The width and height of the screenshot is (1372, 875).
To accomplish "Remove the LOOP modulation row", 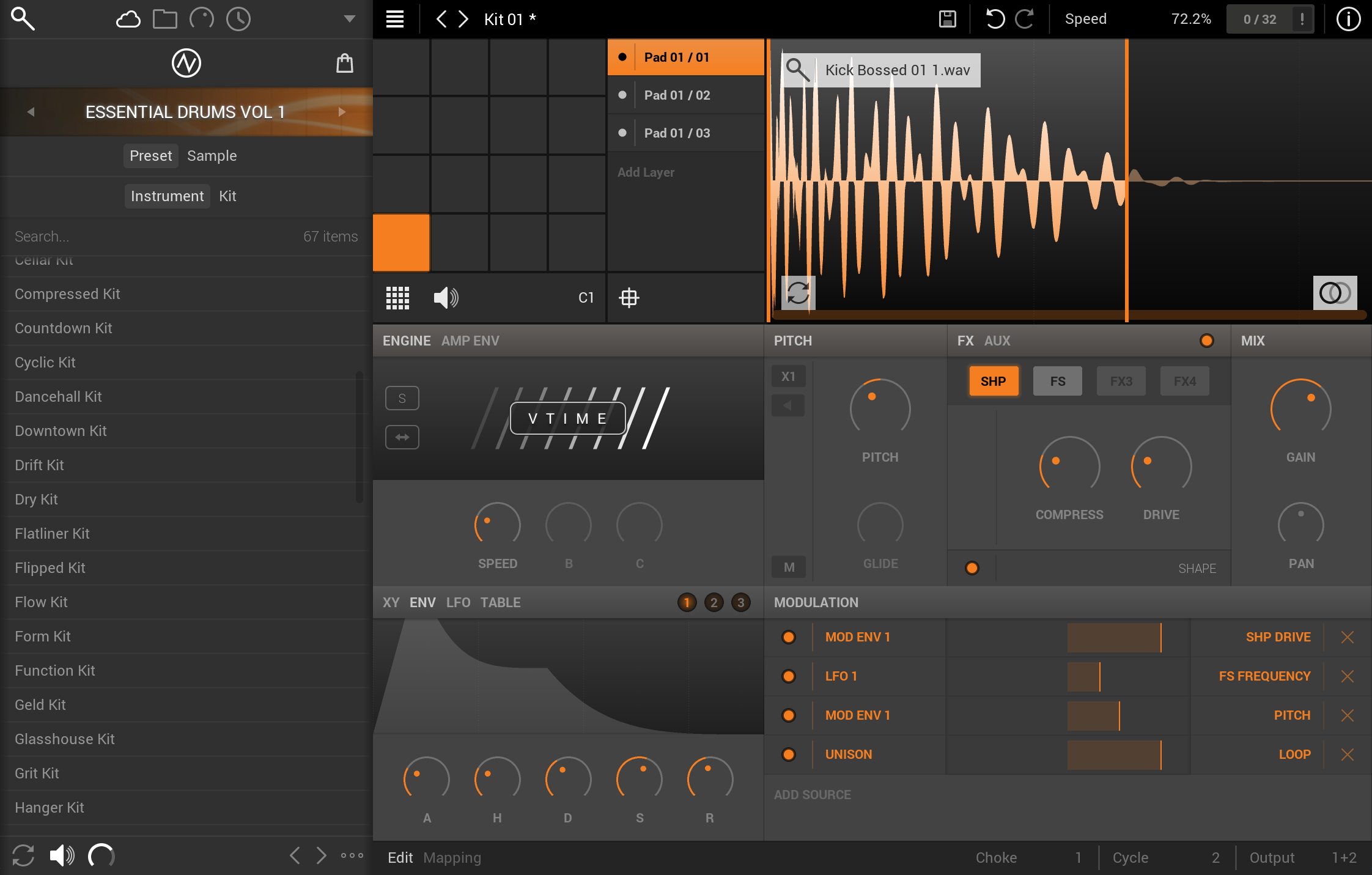I will click(x=1347, y=755).
